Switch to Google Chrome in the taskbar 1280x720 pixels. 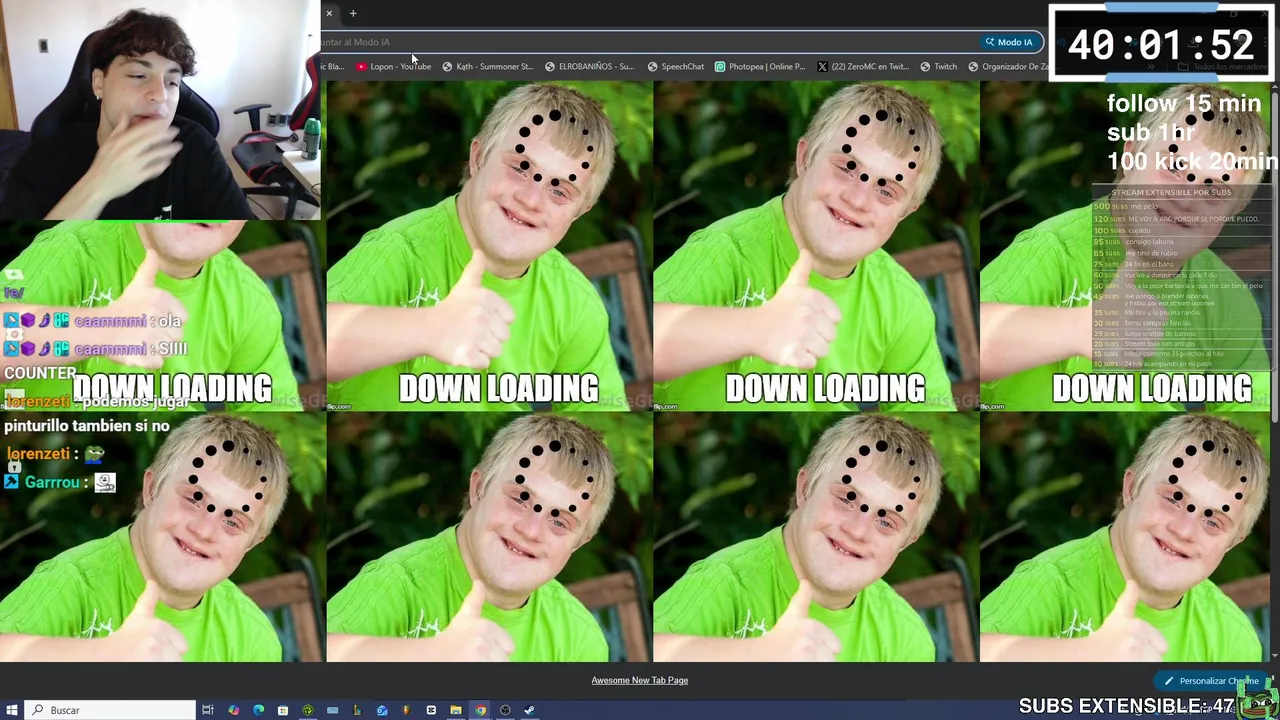click(x=480, y=710)
